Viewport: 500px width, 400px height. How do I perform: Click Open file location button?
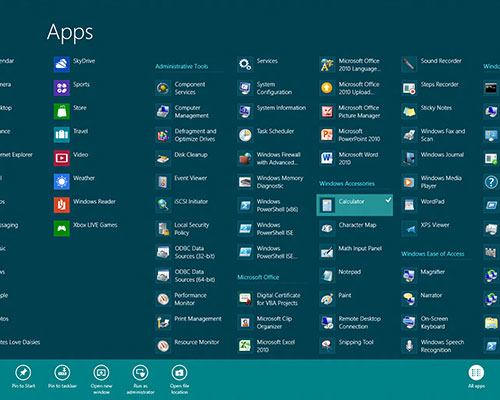179,380
